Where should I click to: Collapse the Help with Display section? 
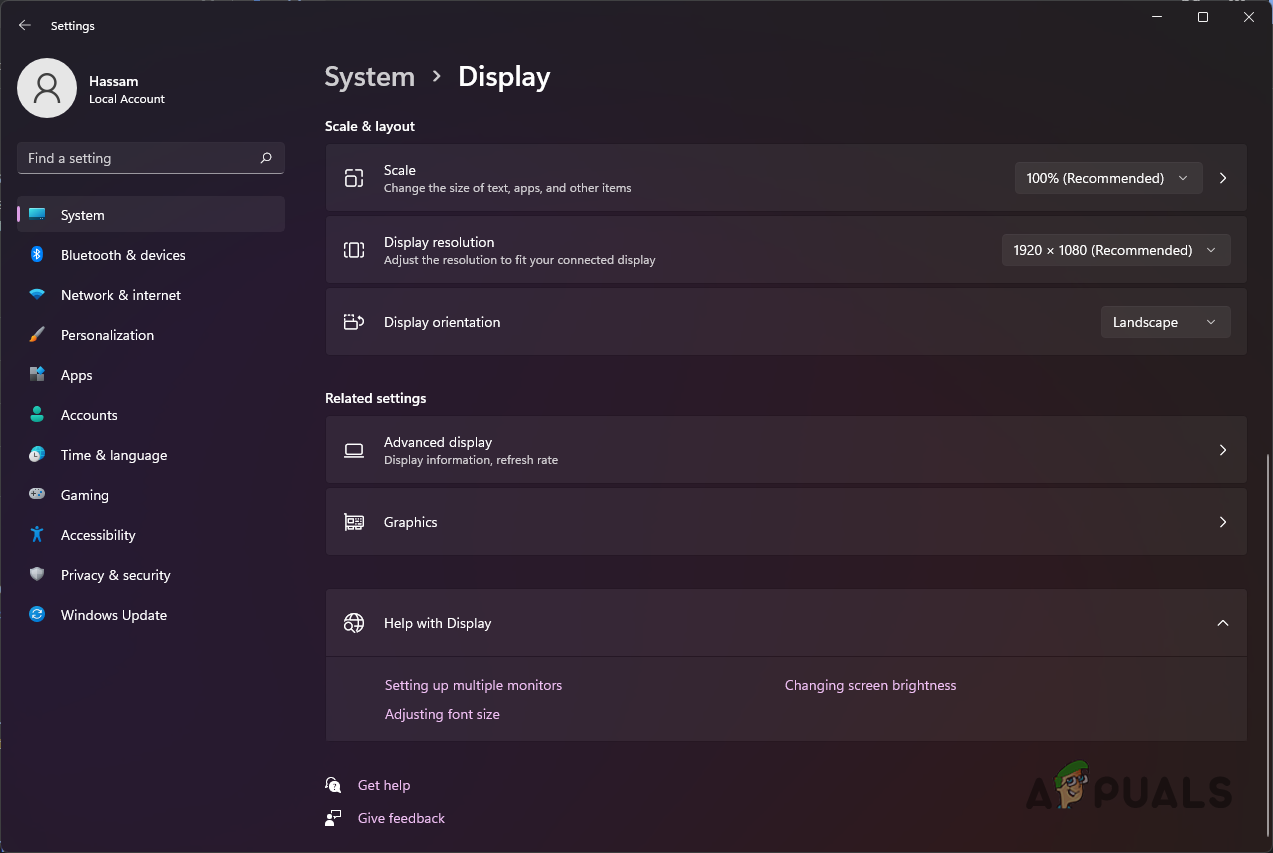[1223, 623]
